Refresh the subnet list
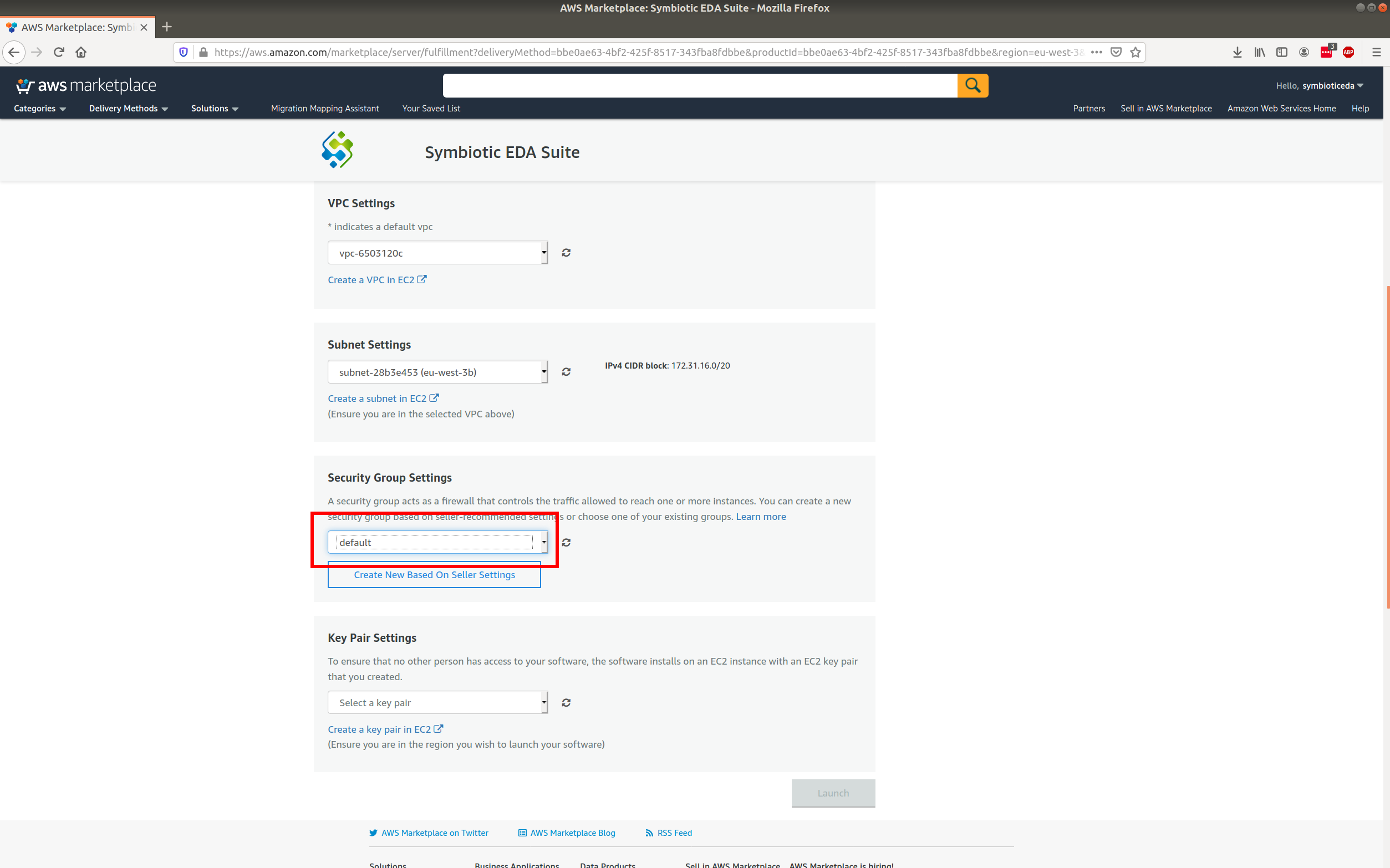Screen dimensions: 1390x868 [566, 372]
